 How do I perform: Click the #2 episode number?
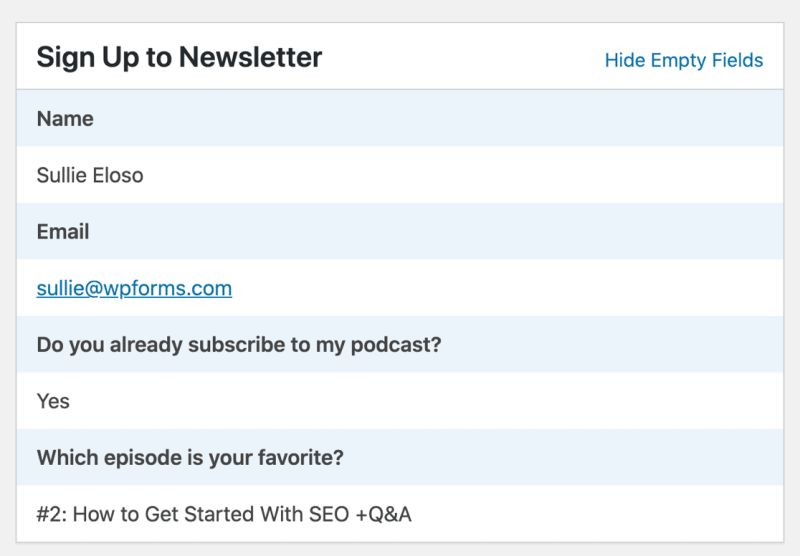point(49,515)
